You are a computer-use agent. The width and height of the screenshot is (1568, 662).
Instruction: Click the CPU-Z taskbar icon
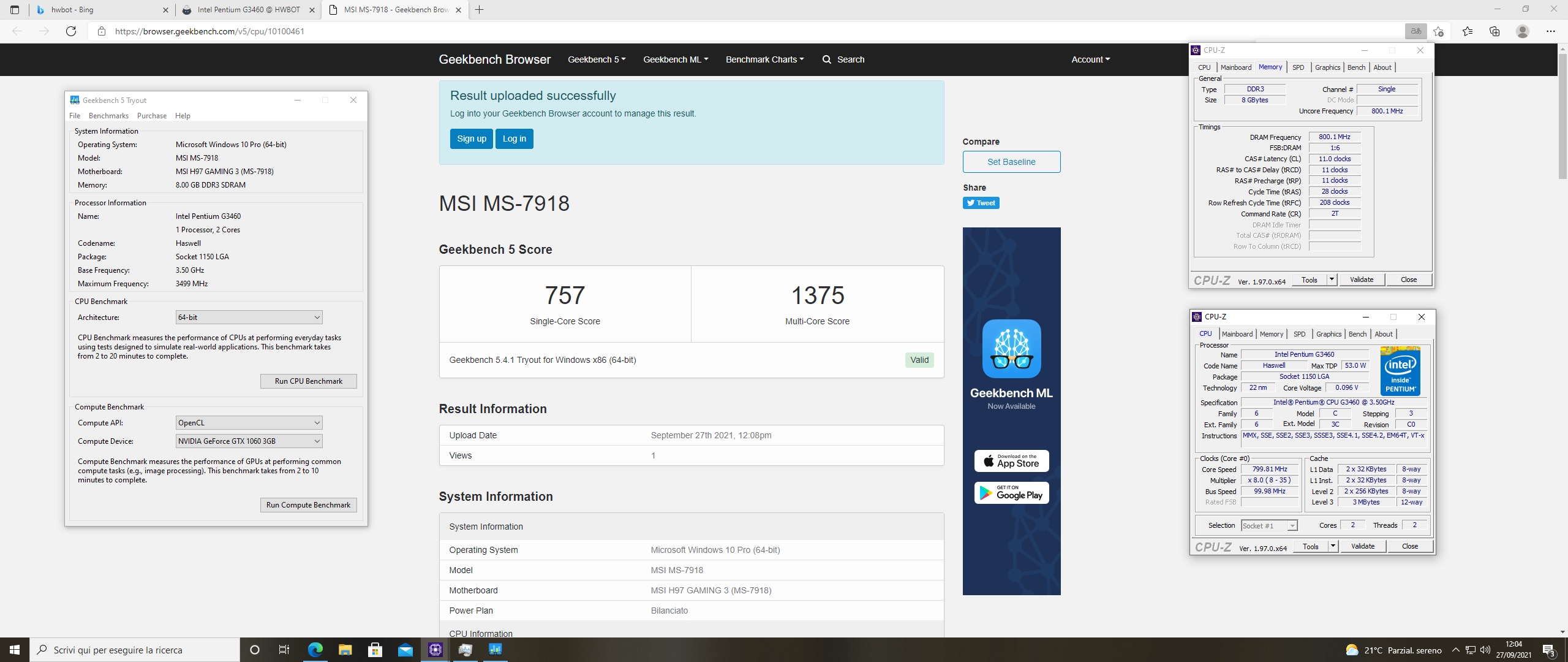(x=435, y=650)
